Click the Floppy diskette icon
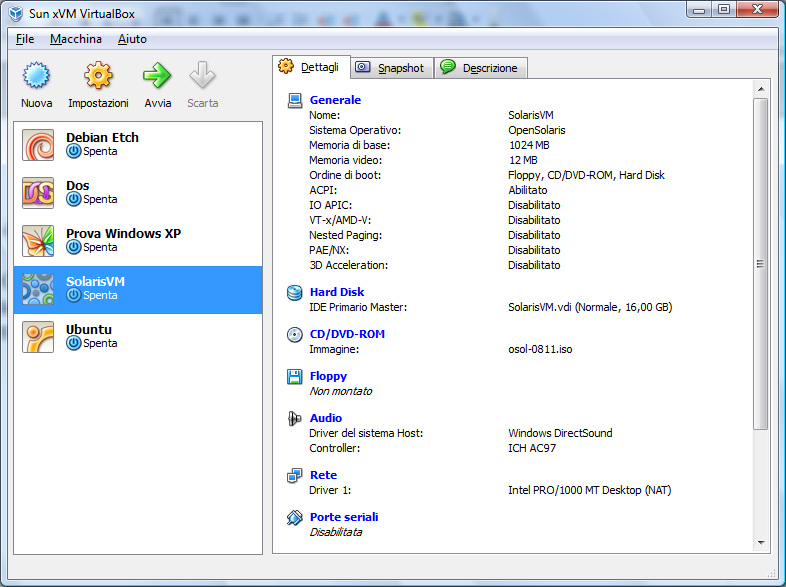 click(295, 376)
